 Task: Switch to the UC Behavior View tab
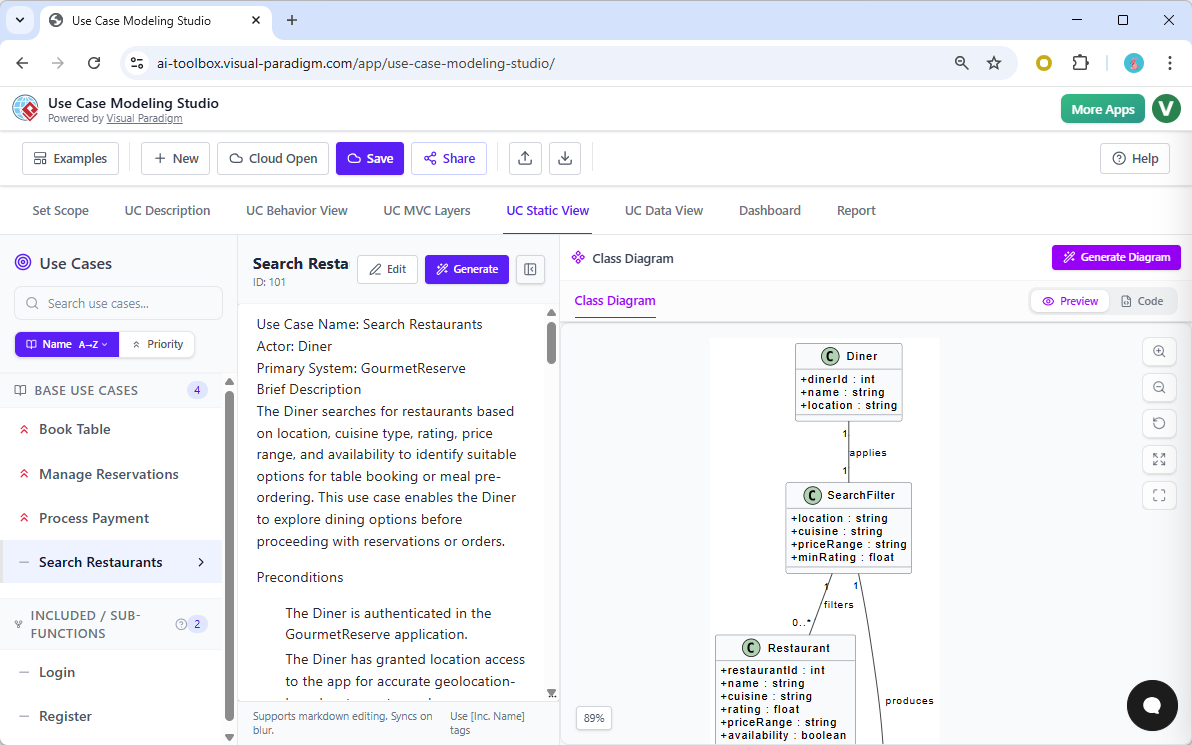click(x=296, y=210)
